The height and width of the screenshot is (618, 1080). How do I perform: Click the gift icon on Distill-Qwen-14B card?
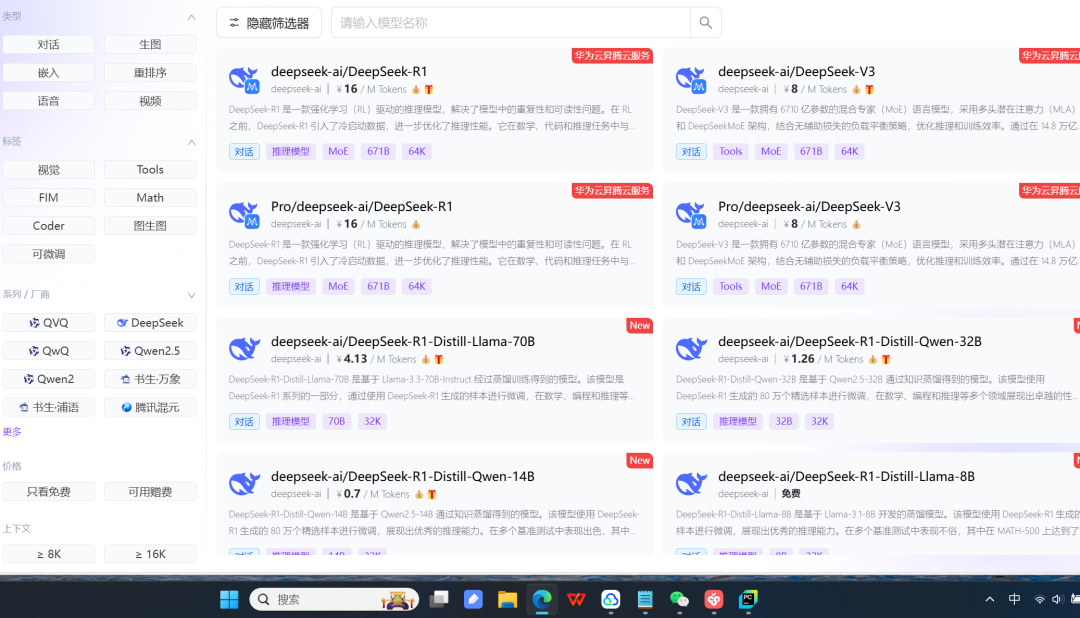tap(432, 494)
